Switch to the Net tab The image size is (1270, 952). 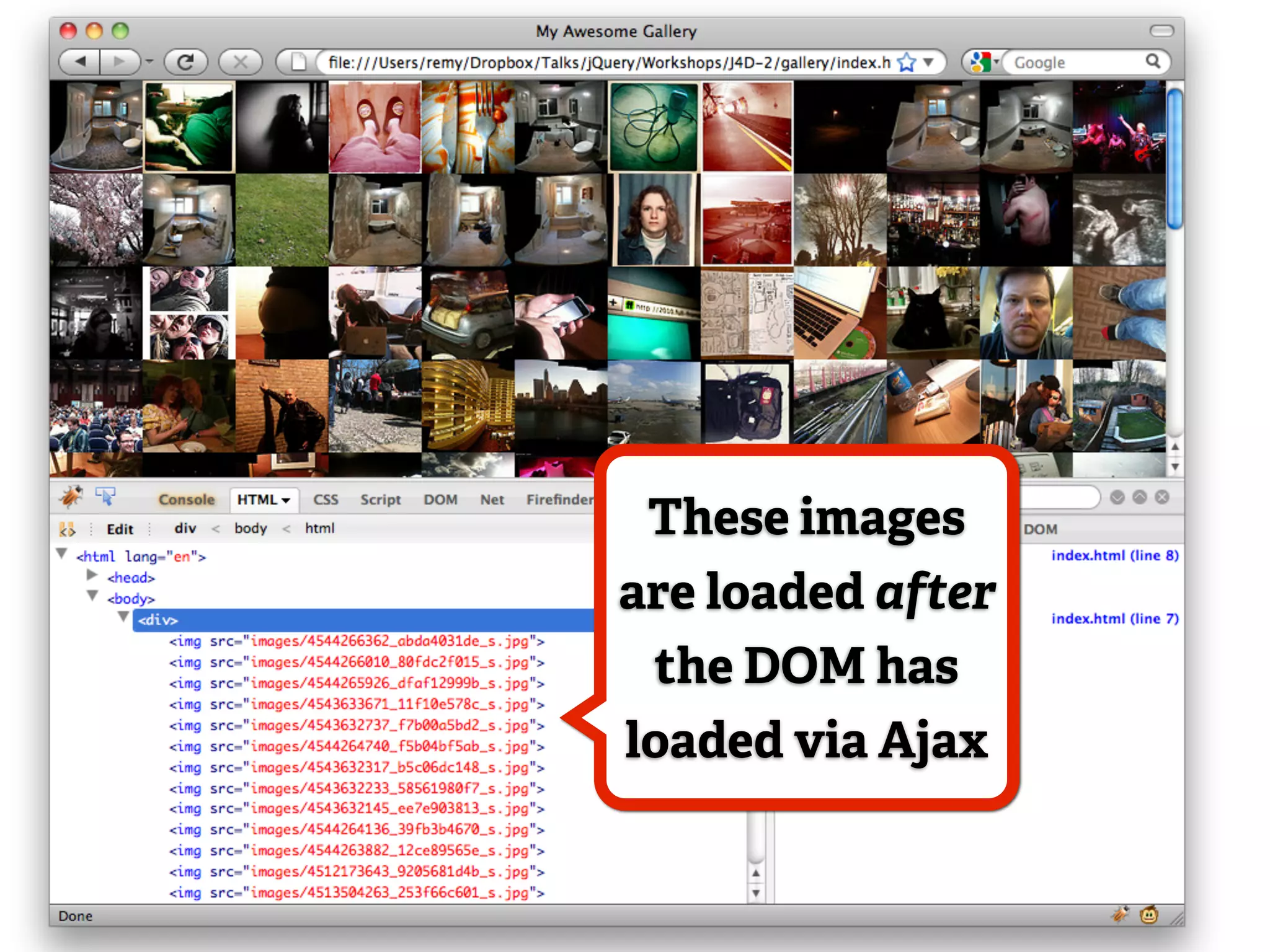tap(492, 500)
